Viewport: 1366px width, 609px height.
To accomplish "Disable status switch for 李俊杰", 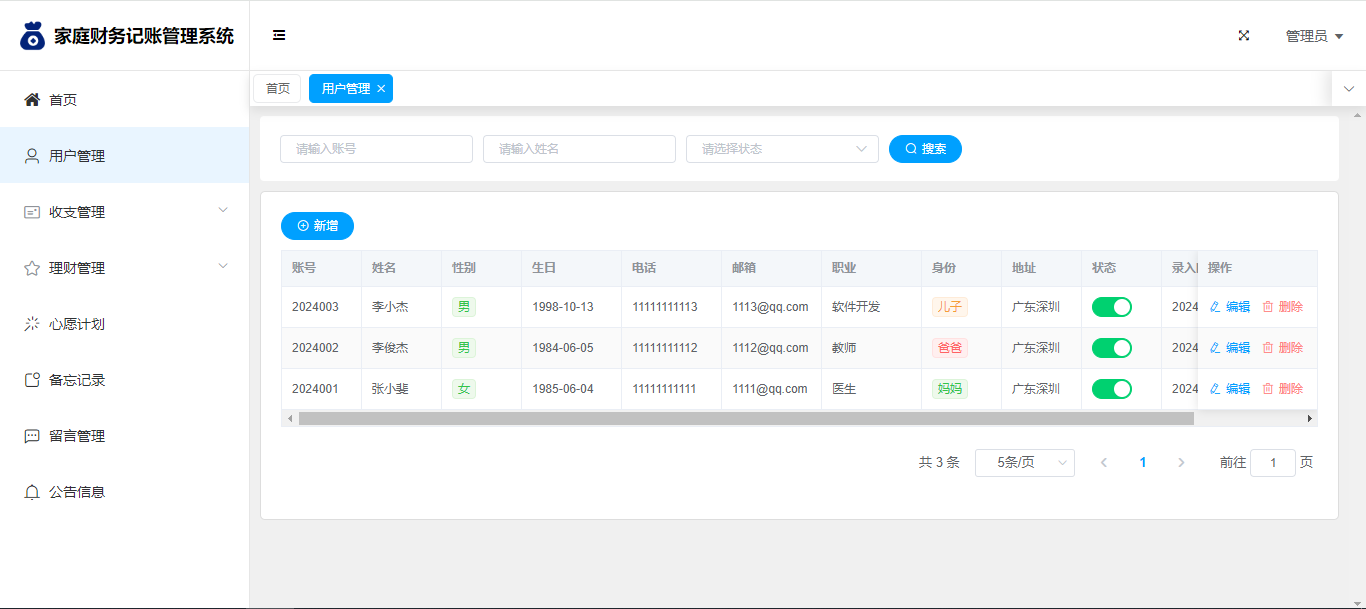I will [1111, 348].
